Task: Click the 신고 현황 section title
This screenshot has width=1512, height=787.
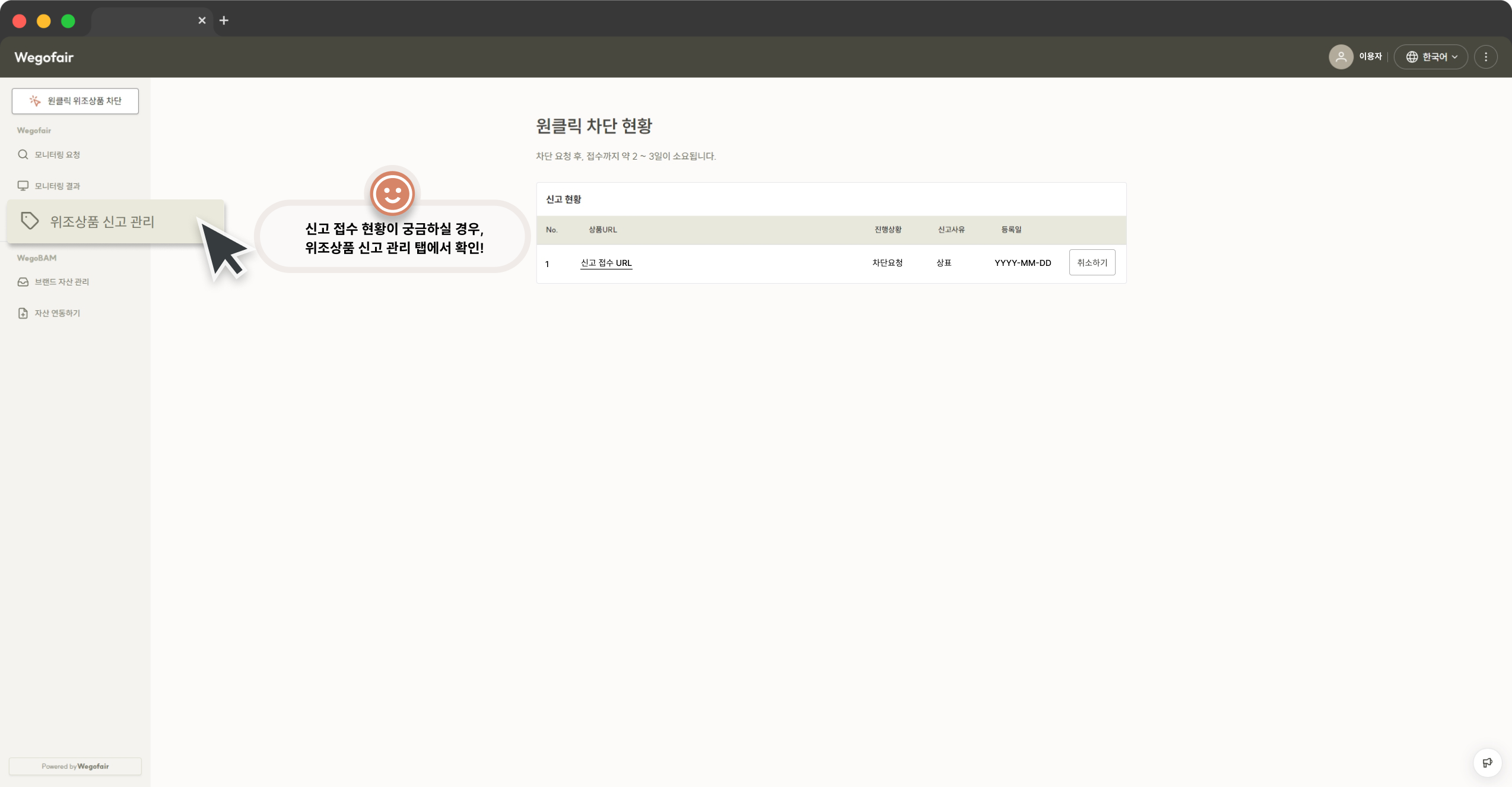Action: 563,199
